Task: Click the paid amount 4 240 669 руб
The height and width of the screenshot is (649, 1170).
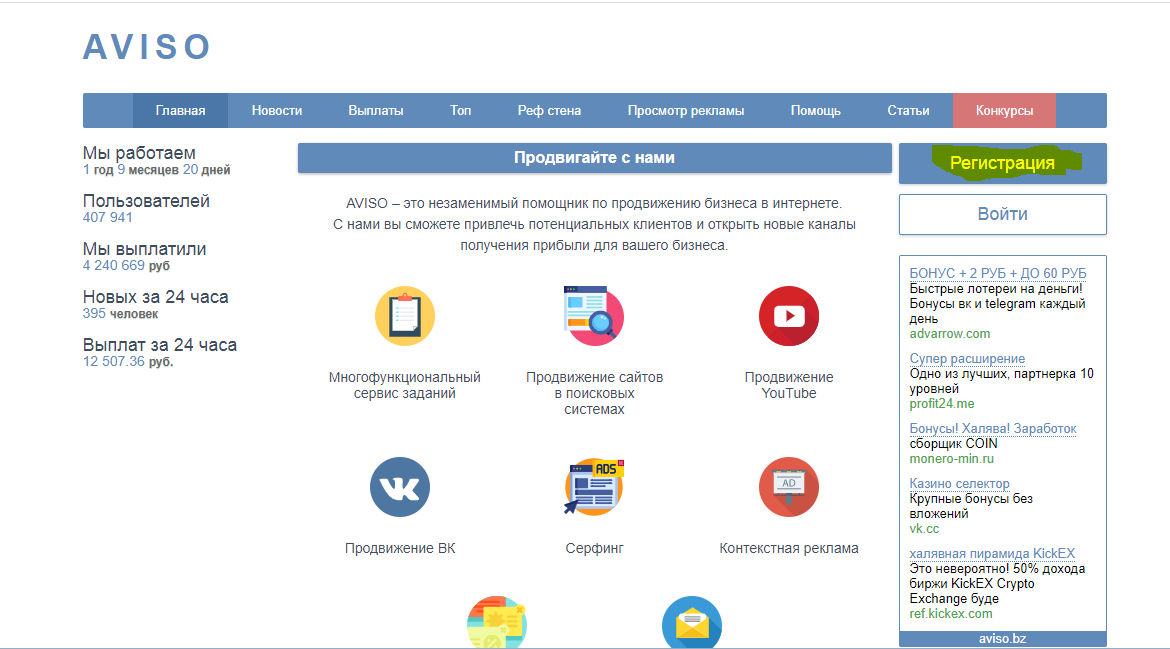Action: (126, 266)
